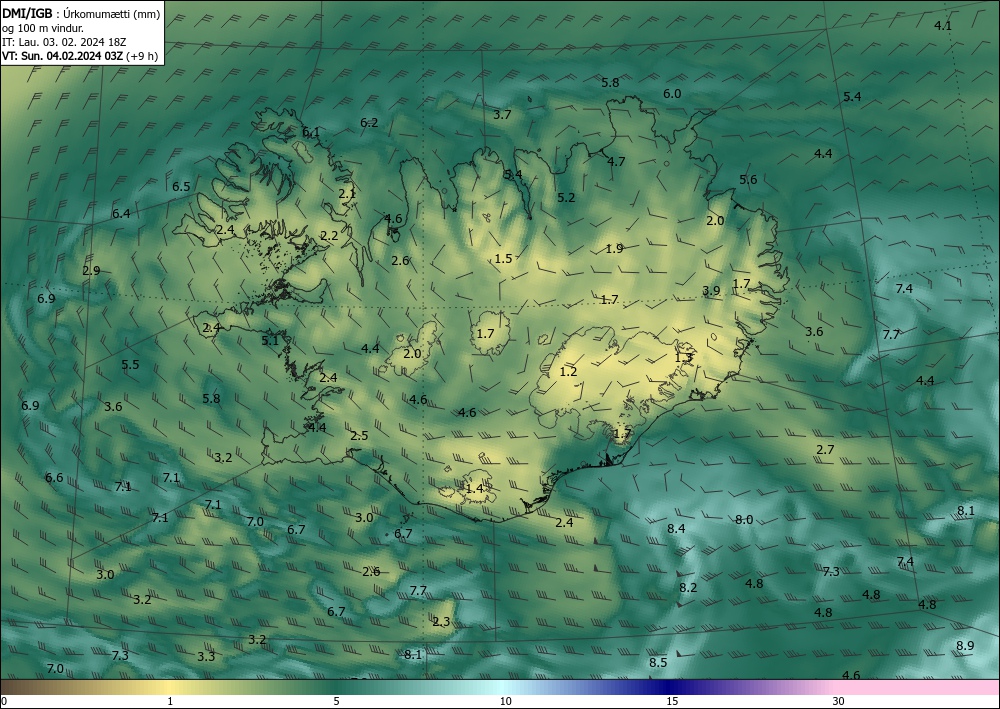Select the '6.1' map value
The height and width of the screenshot is (709, 1000).
pos(311,132)
